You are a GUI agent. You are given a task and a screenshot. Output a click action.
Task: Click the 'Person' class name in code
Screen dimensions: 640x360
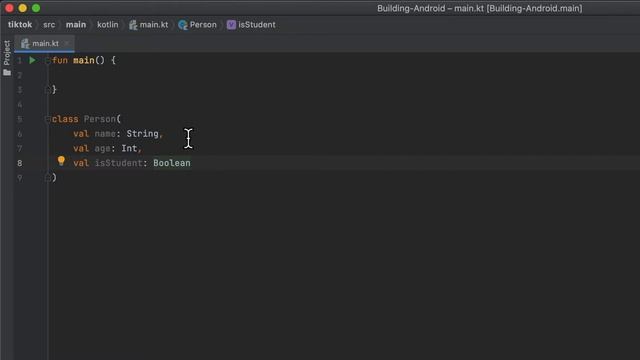click(100, 119)
